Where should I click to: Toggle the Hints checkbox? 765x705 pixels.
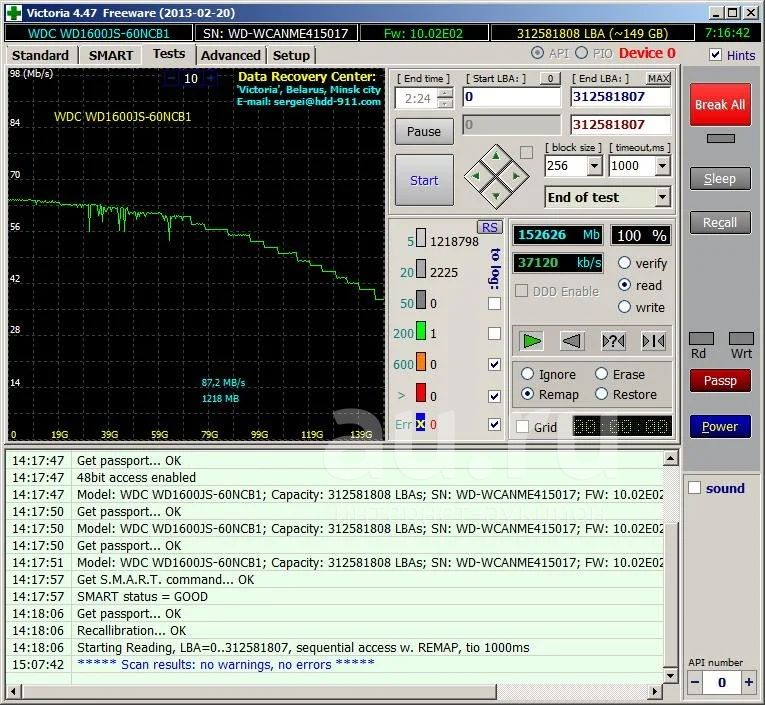click(715, 55)
